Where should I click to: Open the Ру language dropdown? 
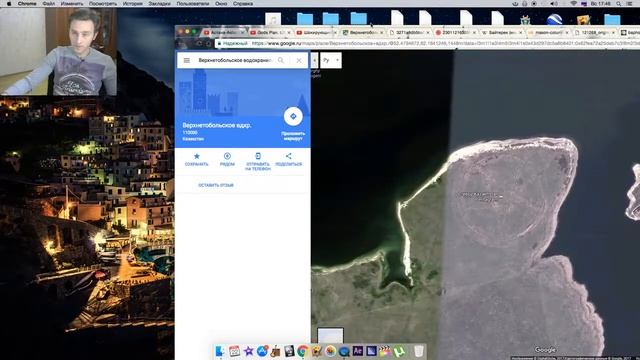(331, 60)
